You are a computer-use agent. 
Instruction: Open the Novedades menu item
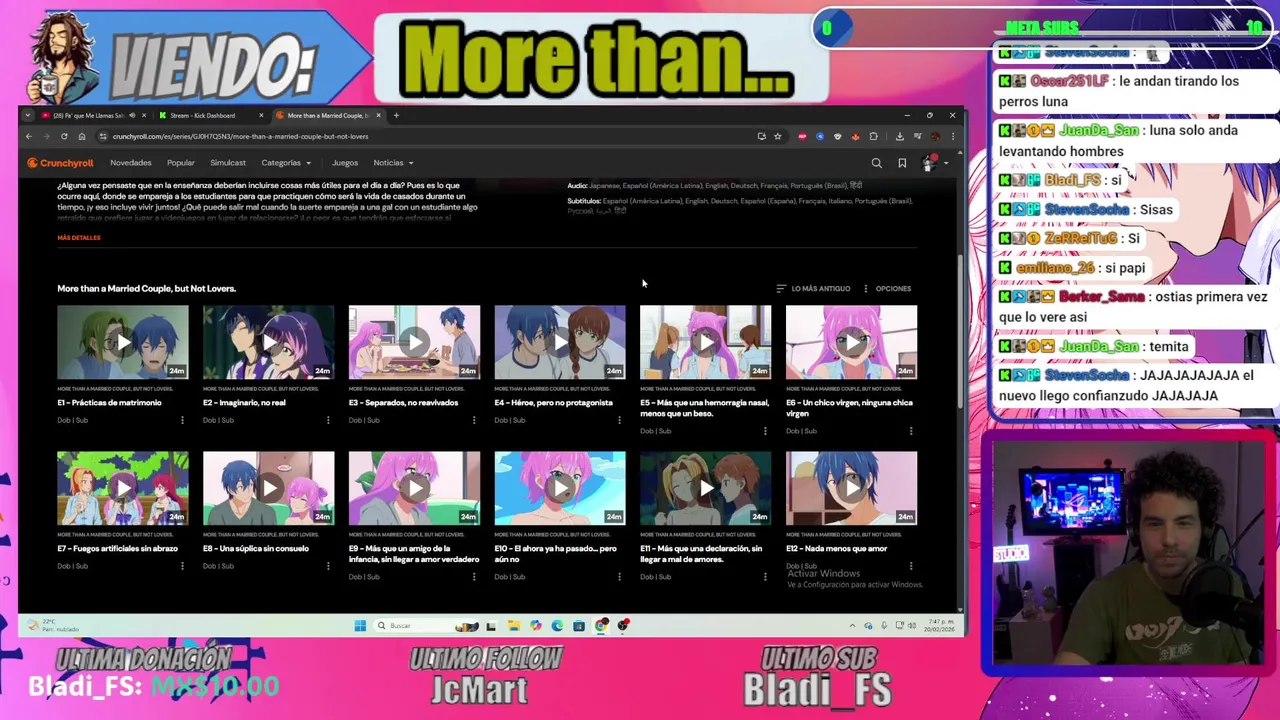pyautogui.click(x=131, y=163)
